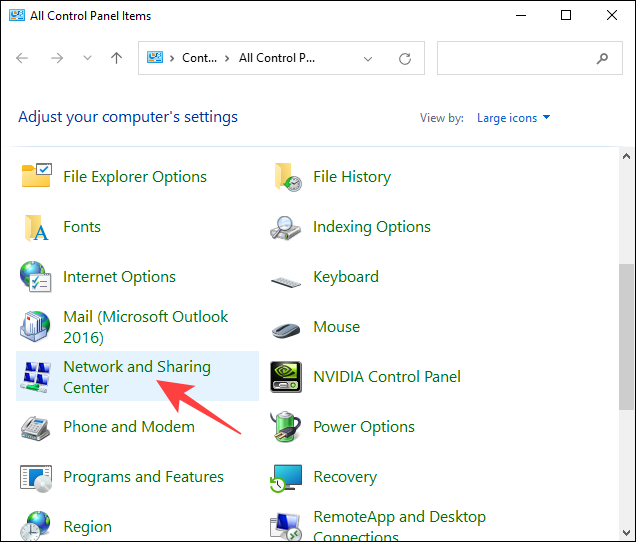Open the Programs and Features link
The image size is (636, 542).
click(x=143, y=477)
